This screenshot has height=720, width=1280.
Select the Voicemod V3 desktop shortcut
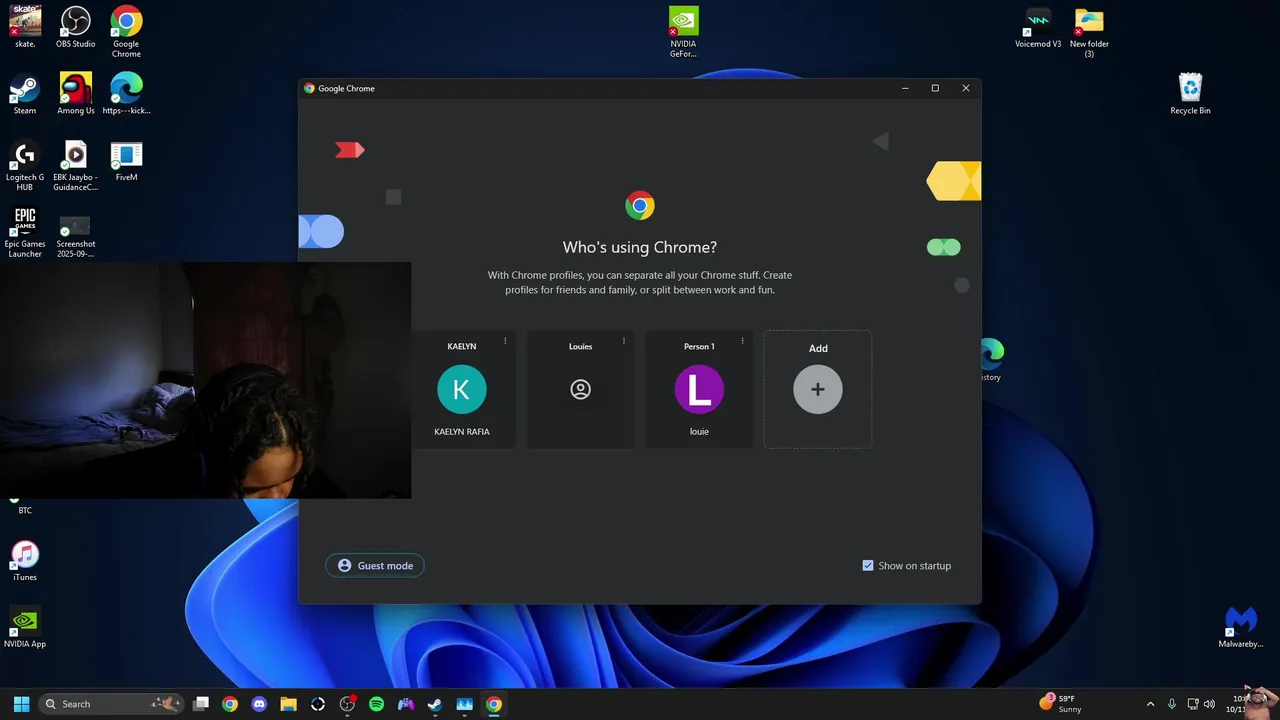click(x=1038, y=27)
